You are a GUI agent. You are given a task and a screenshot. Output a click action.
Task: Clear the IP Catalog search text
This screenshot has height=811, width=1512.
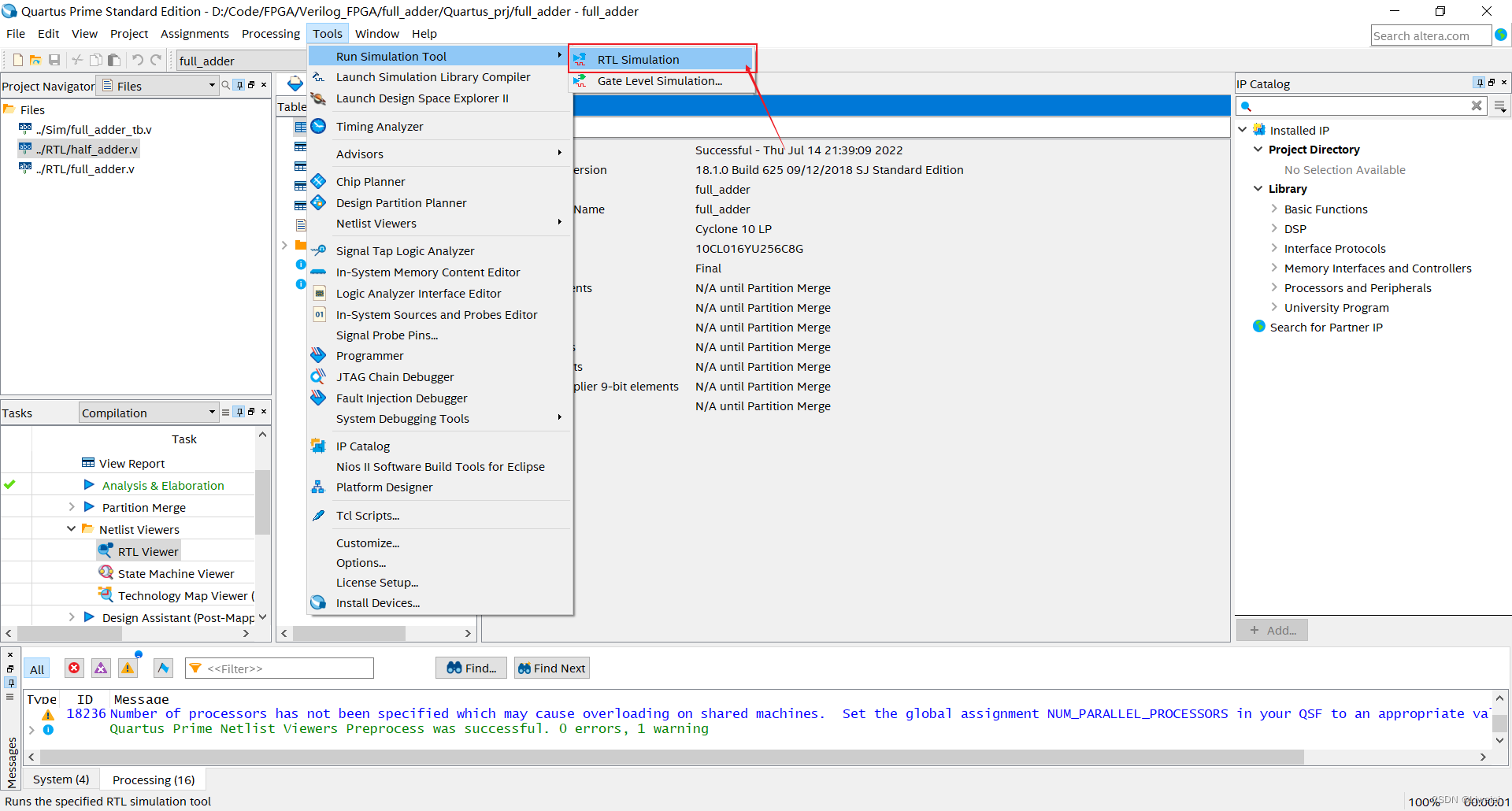[1477, 106]
